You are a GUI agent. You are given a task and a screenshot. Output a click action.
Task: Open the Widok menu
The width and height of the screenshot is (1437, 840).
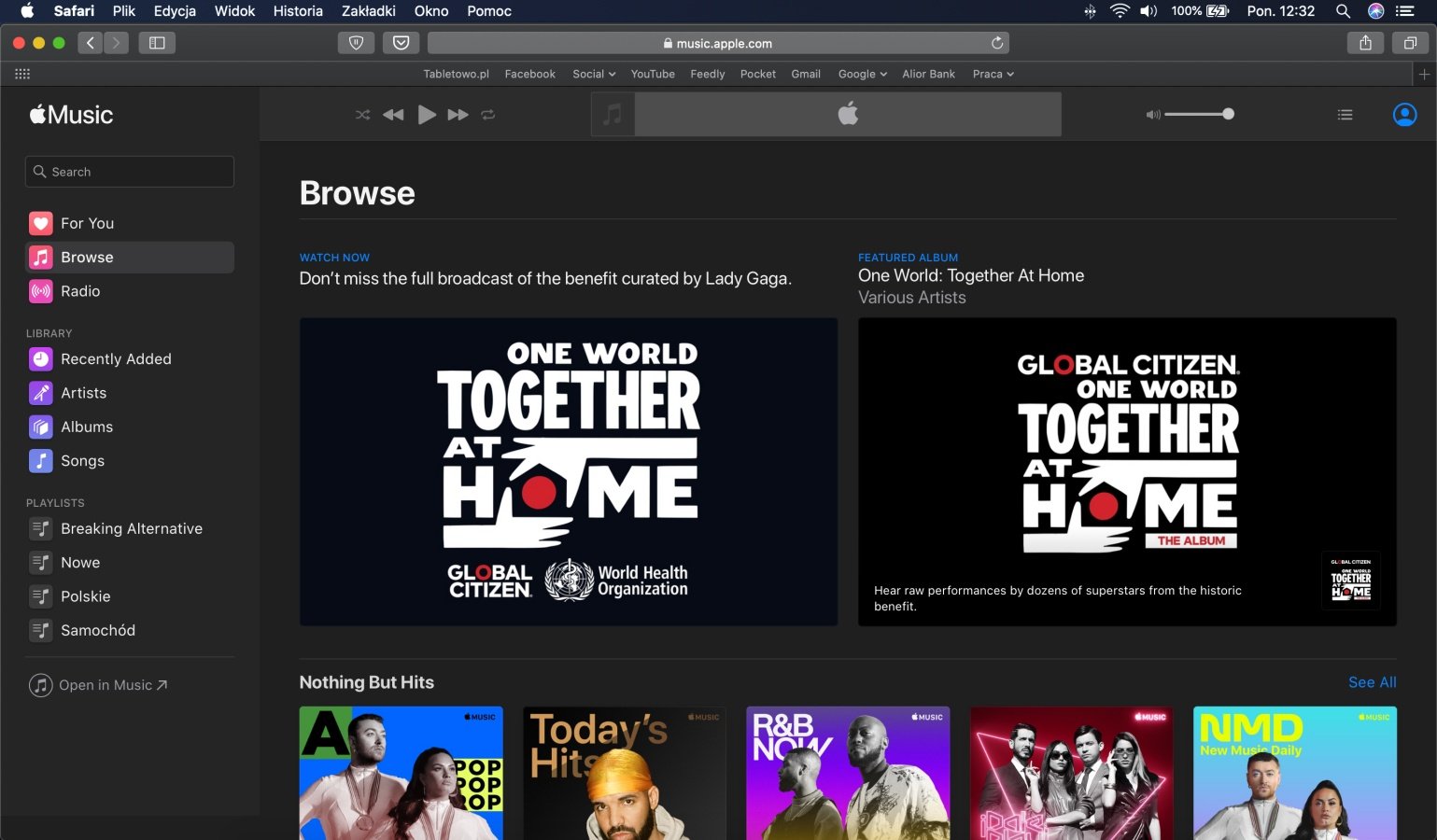point(234,11)
